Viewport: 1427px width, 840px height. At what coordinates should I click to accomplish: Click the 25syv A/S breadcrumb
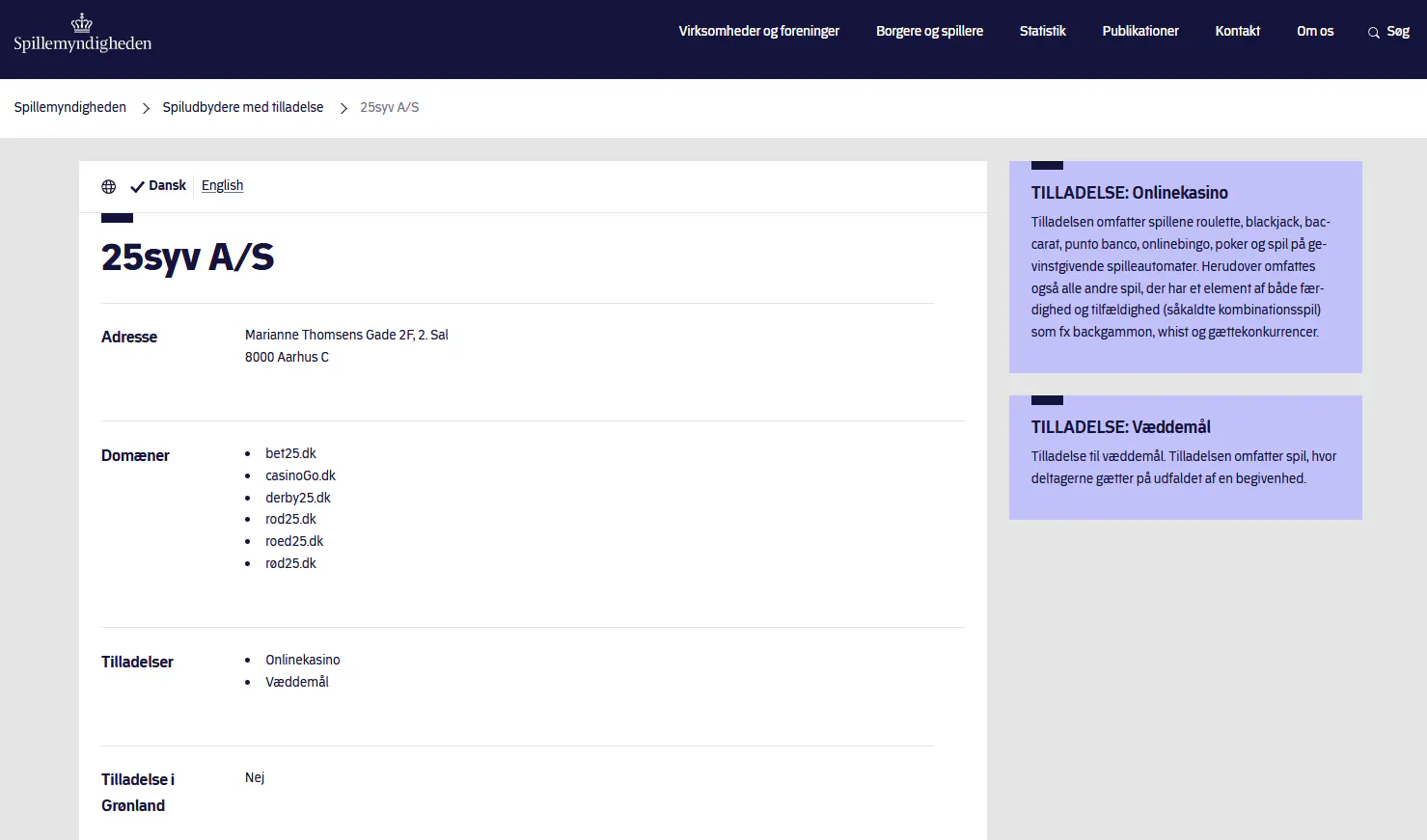click(390, 107)
